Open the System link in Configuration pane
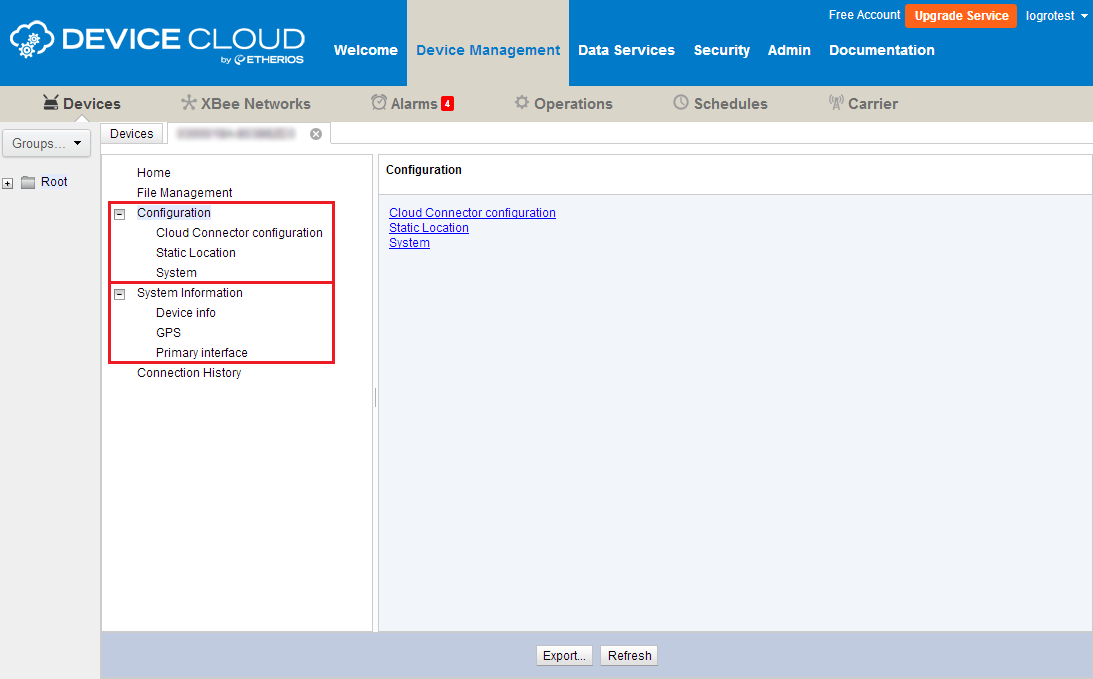 (x=409, y=243)
